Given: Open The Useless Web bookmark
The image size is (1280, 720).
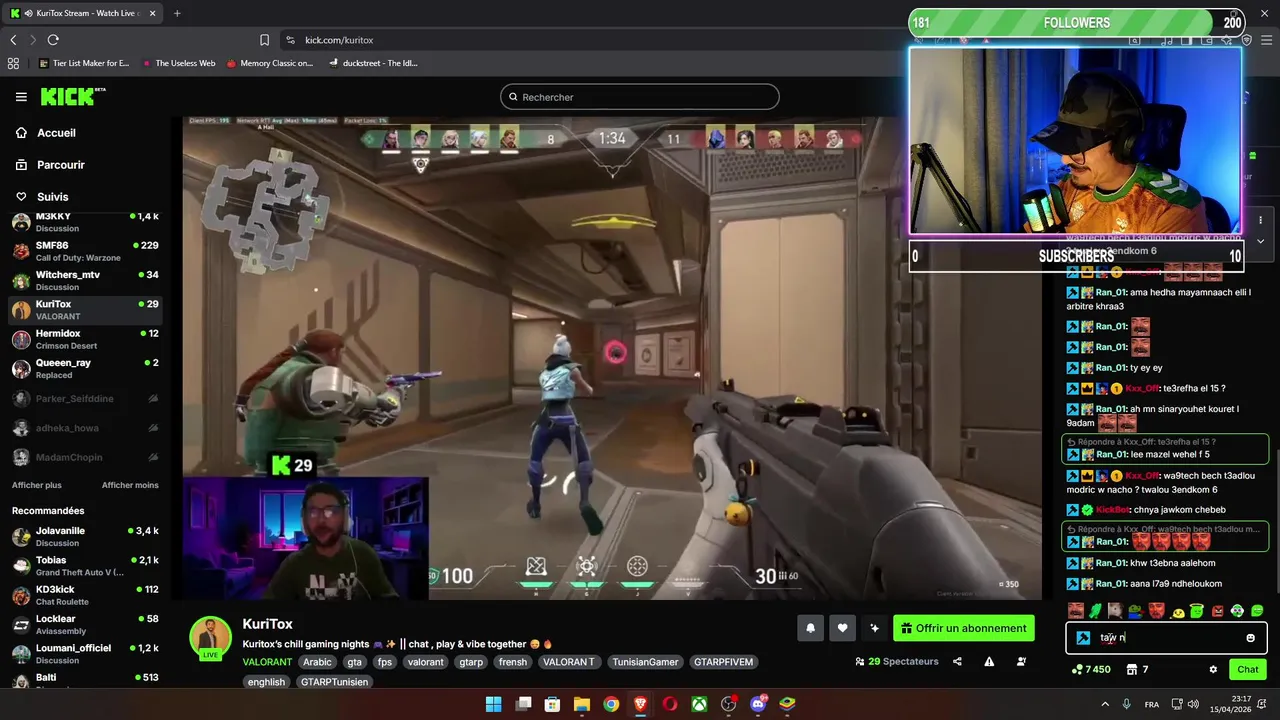Looking at the screenshot, I should 178,63.
